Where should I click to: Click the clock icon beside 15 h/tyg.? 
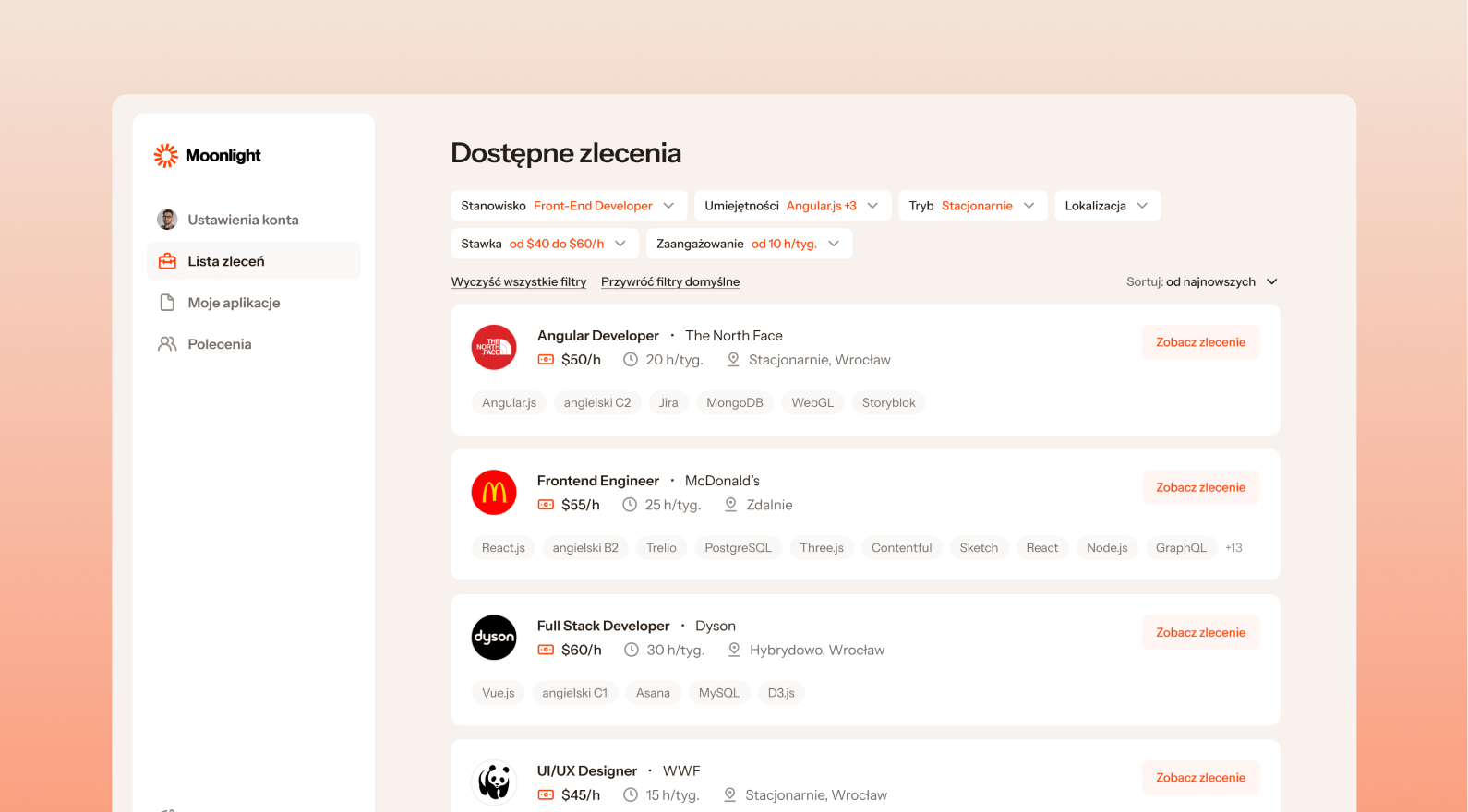click(631, 794)
